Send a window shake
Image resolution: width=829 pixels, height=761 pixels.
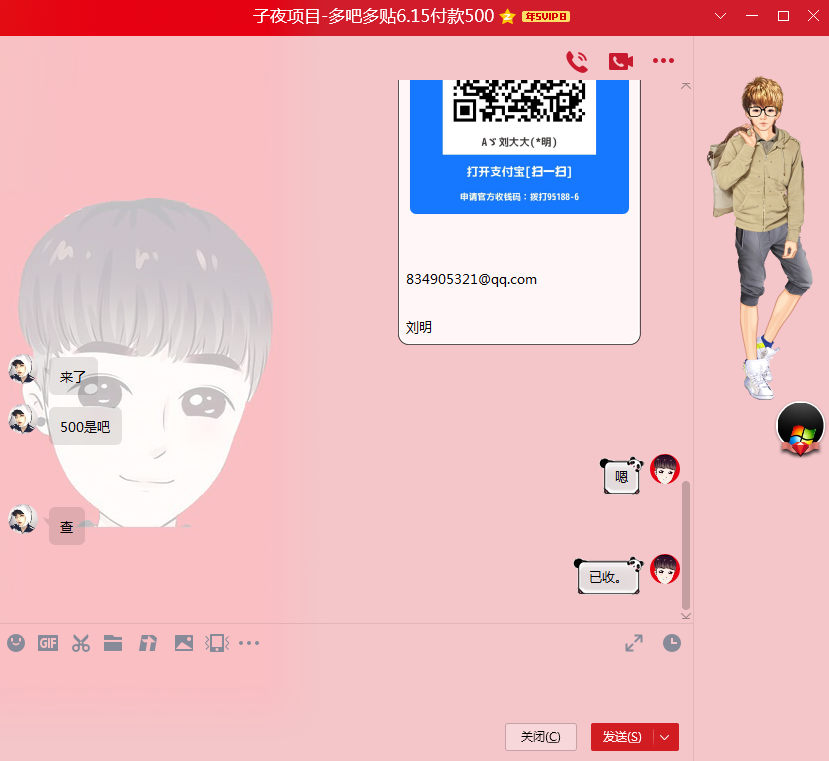217,643
